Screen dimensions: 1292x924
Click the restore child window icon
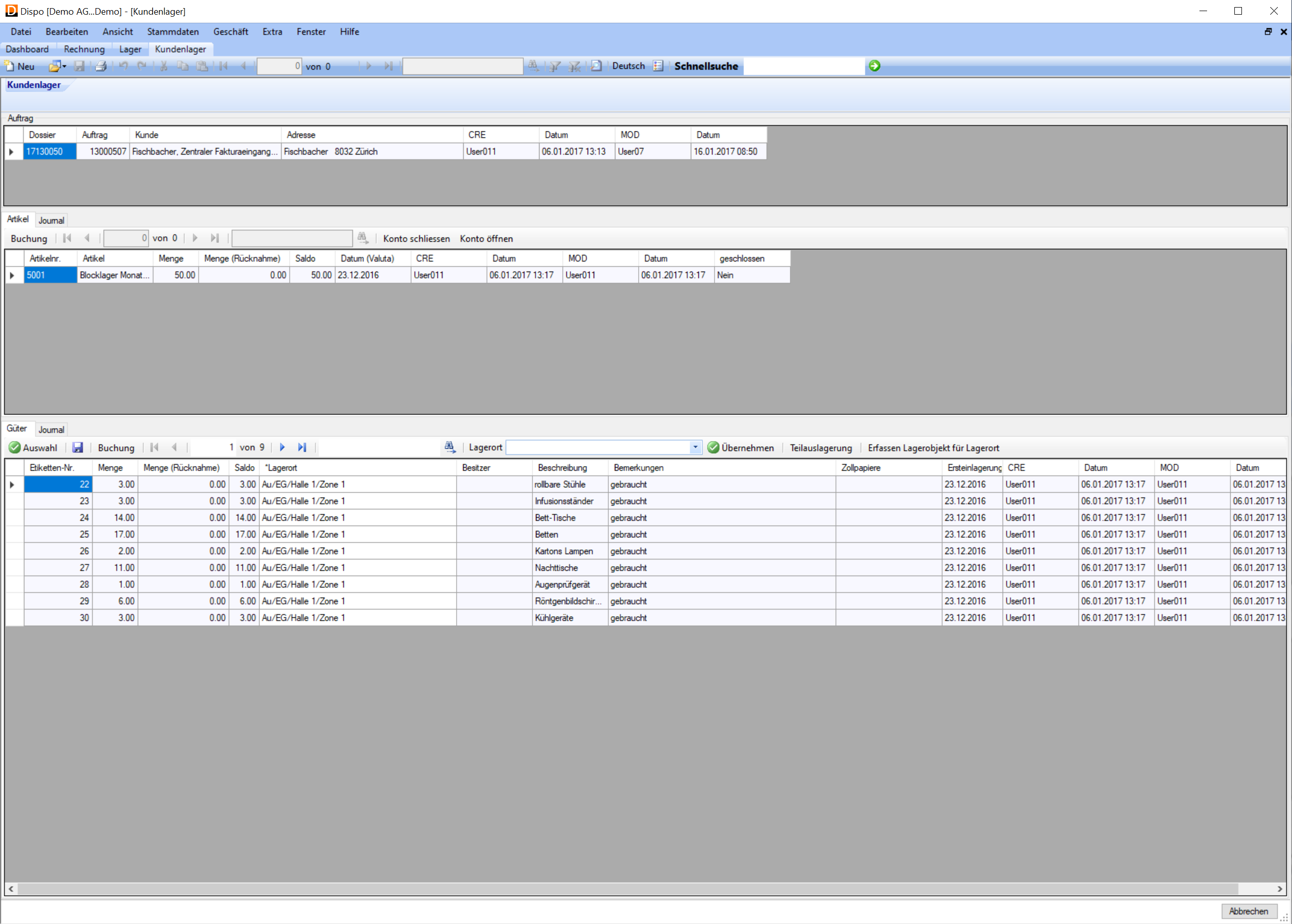pos(1268,32)
